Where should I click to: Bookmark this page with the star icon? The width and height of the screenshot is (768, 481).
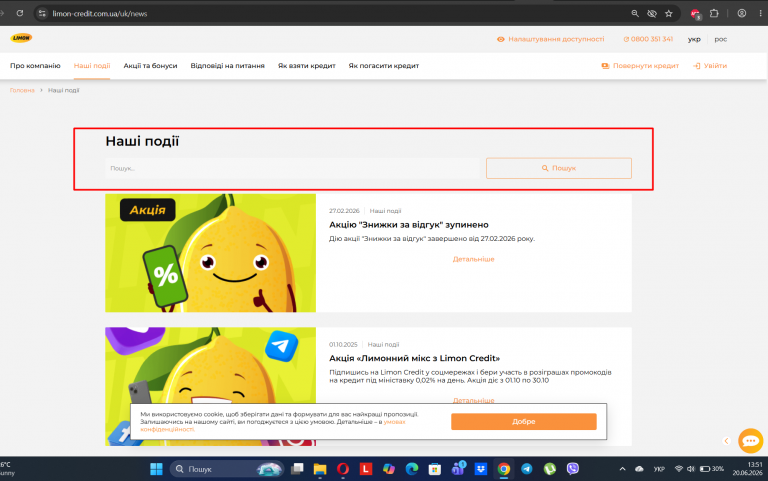point(669,13)
